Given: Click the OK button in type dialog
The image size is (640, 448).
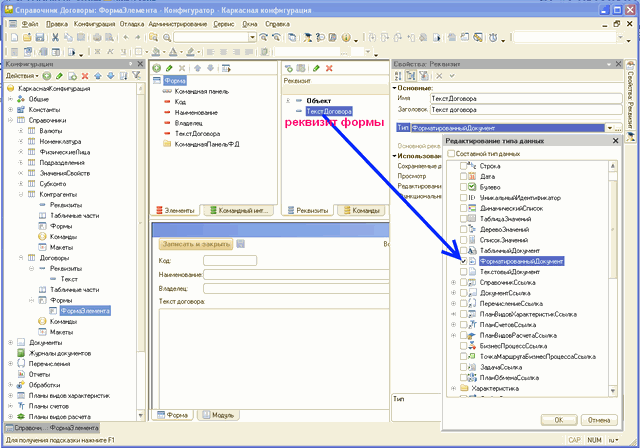Looking at the screenshot, I should click(x=559, y=420).
